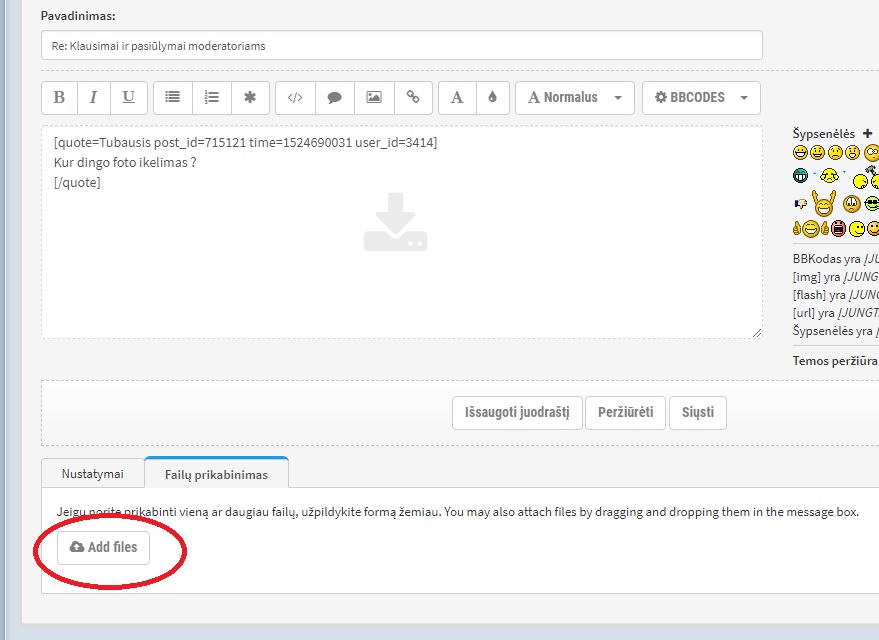879x640 pixels.
Task: Expand smilies with the plus icon
Action: [x=867, y=133]
